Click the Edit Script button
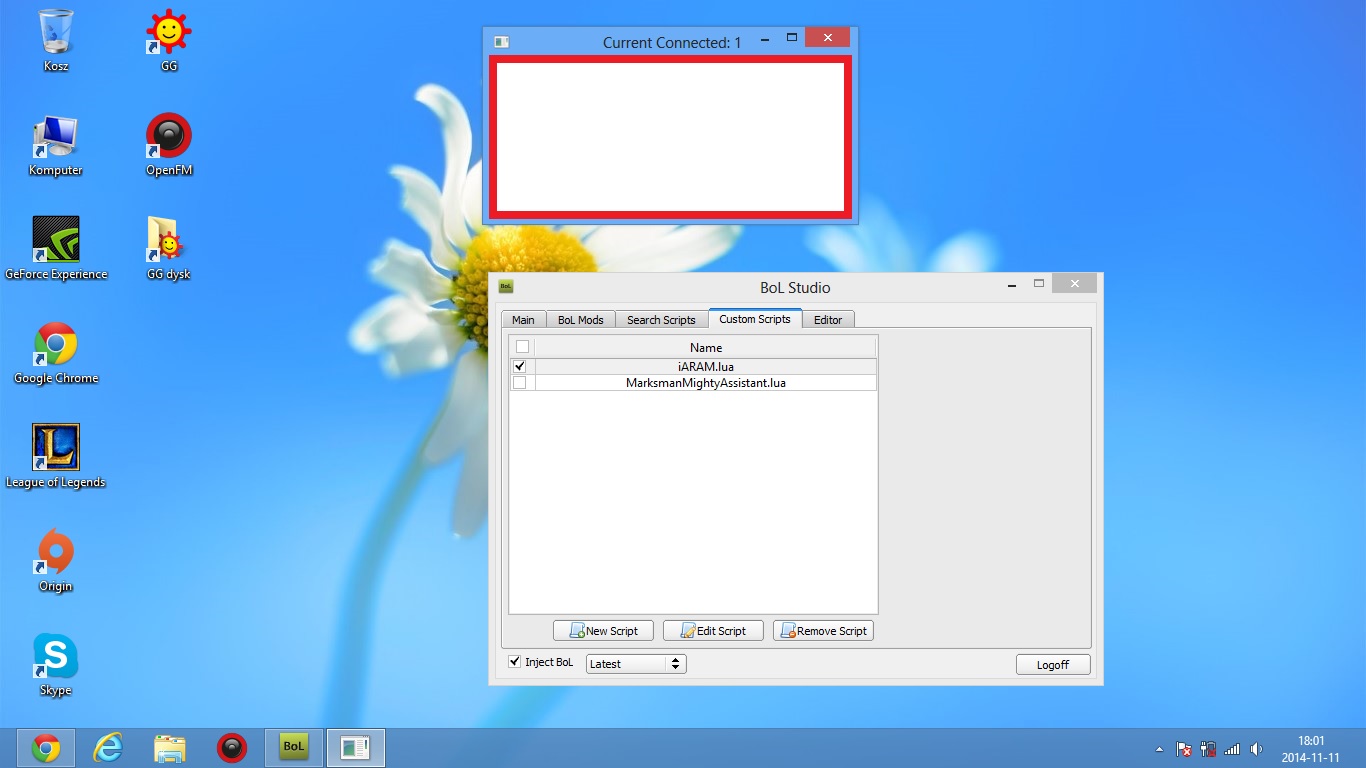The image size is (1366, 768). tap(713, 631)
